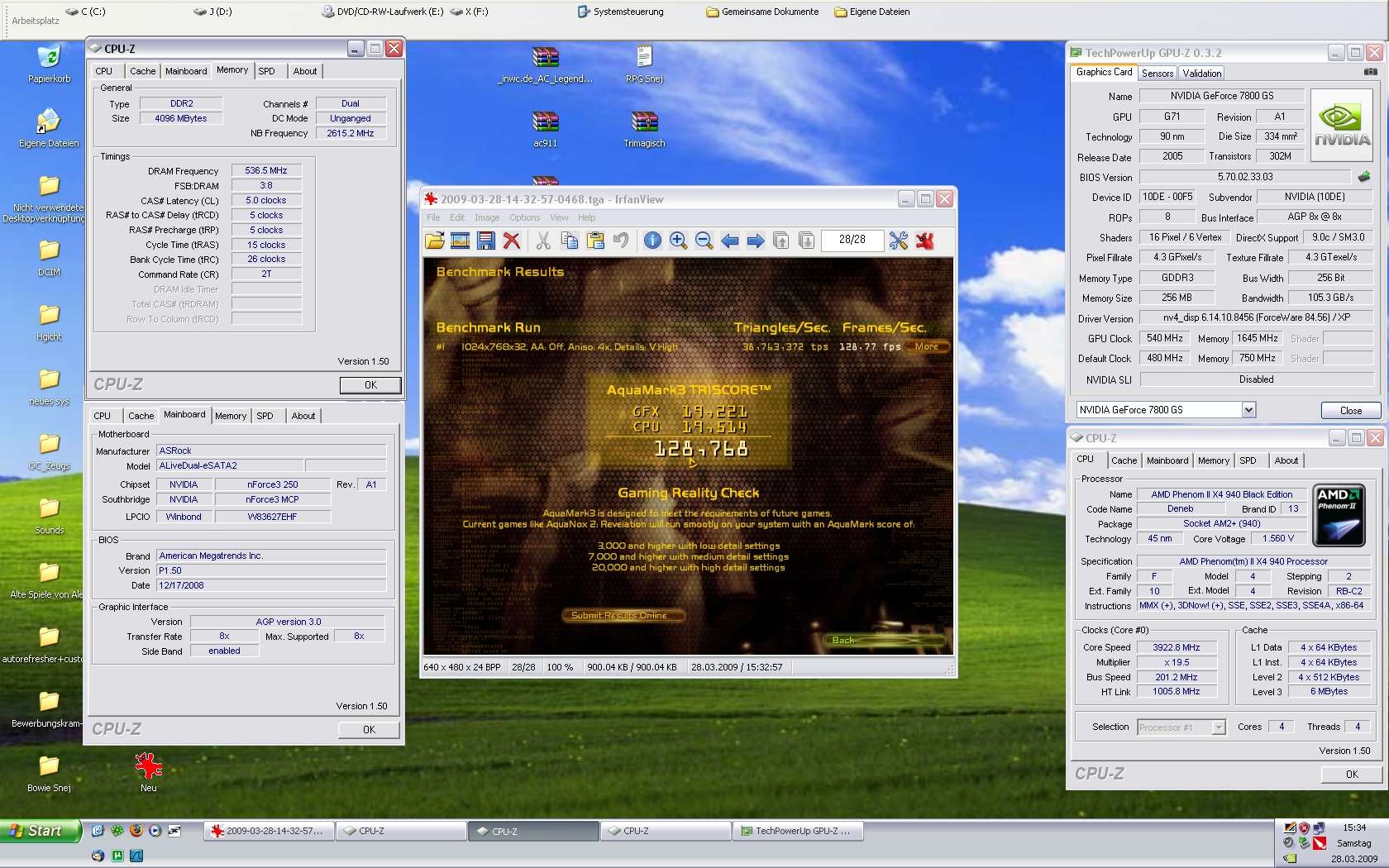1389x868 pixels.
Task: Select About tab in lower-left CPU-Z window
Action: (303, 416)
